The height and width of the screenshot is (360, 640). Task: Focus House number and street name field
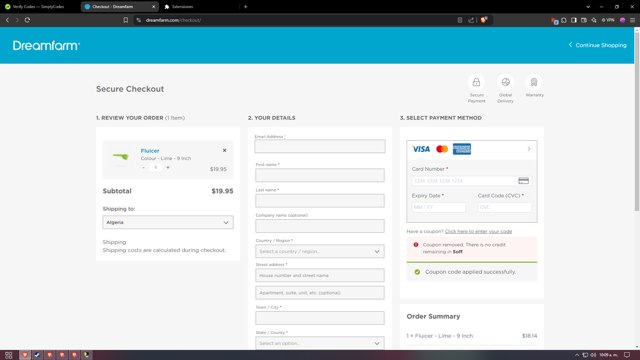point(320,275)
